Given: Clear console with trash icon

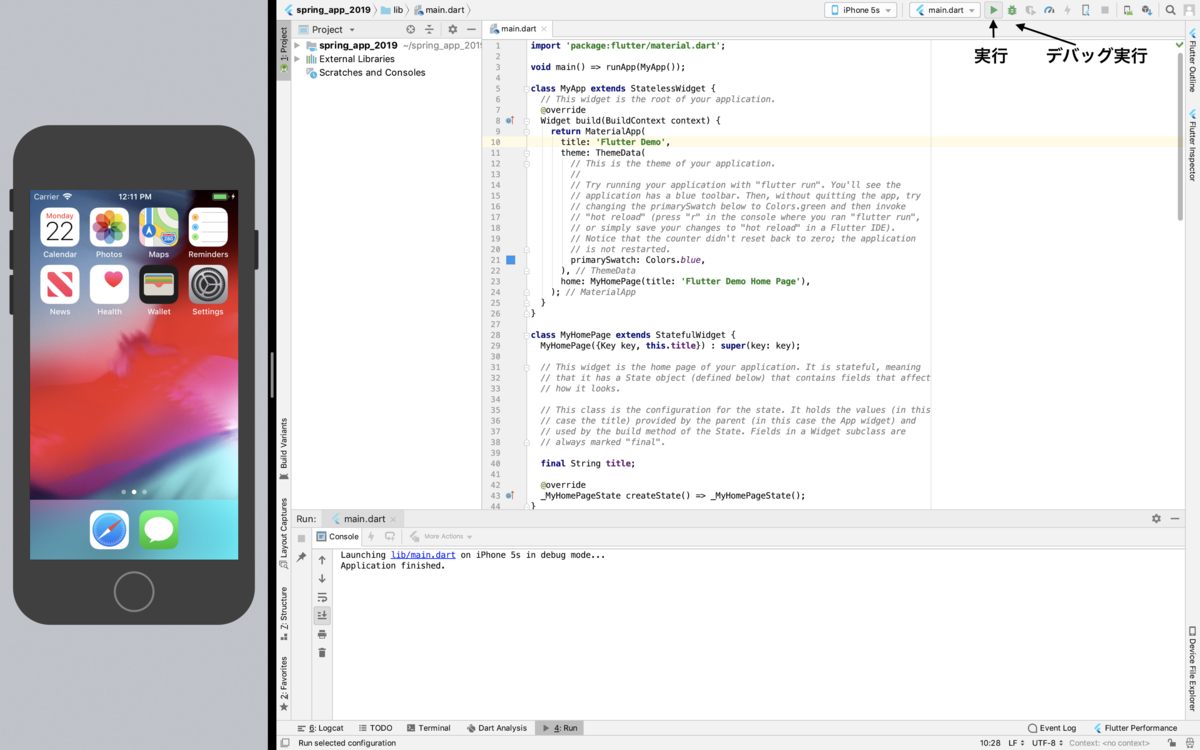Looking at the screenshot, I should [x=322, y=652].
